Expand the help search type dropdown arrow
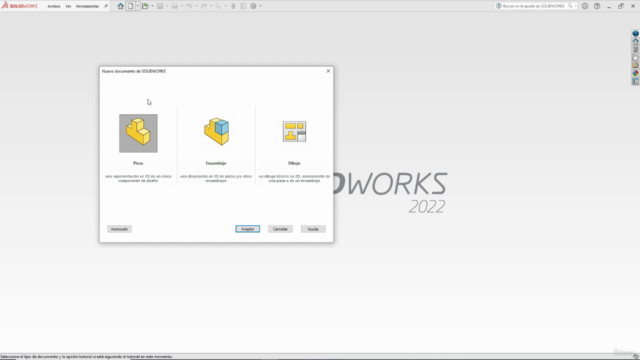 pos(576,6)
